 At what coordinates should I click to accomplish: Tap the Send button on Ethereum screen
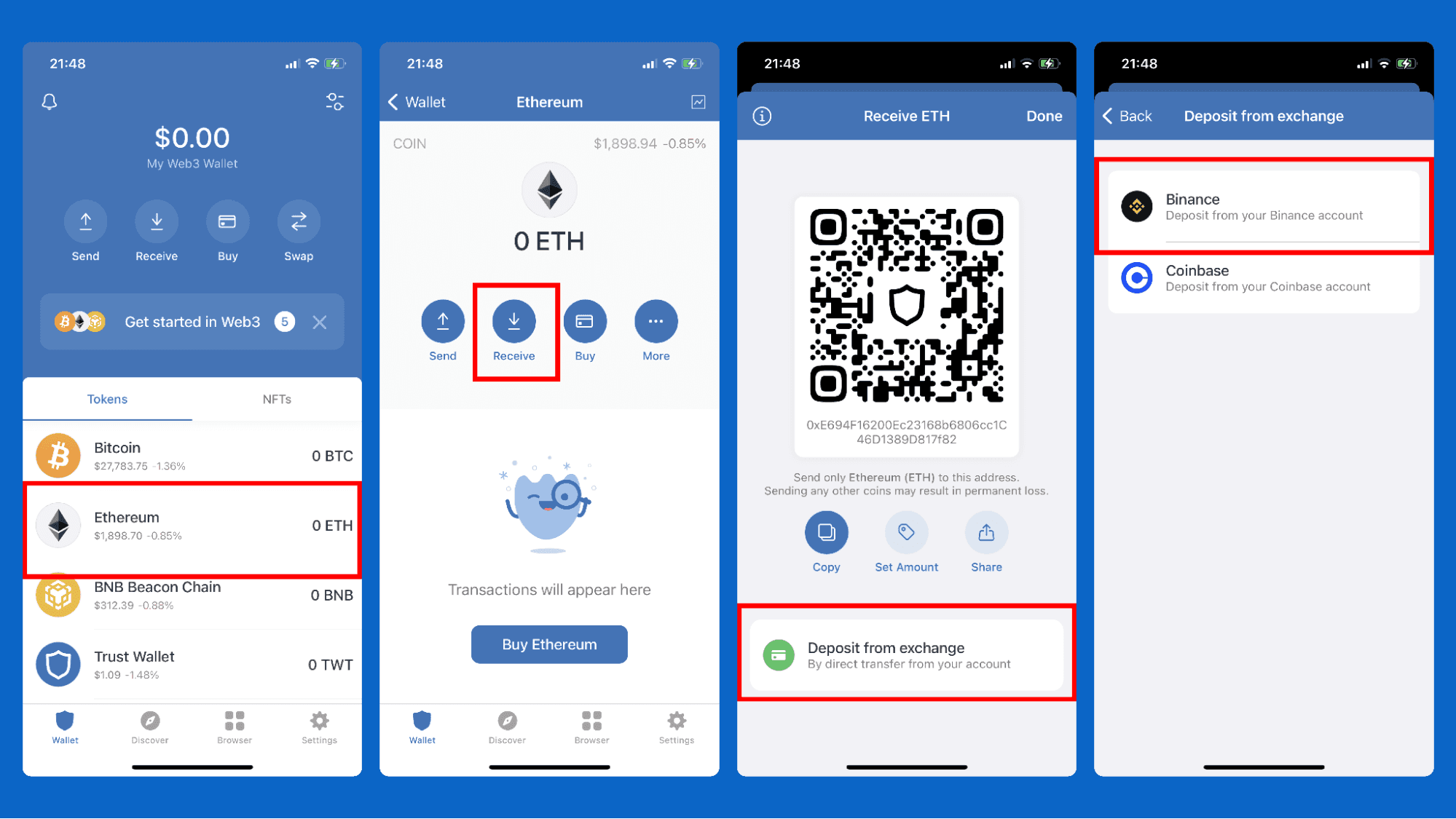pos(442,320)
